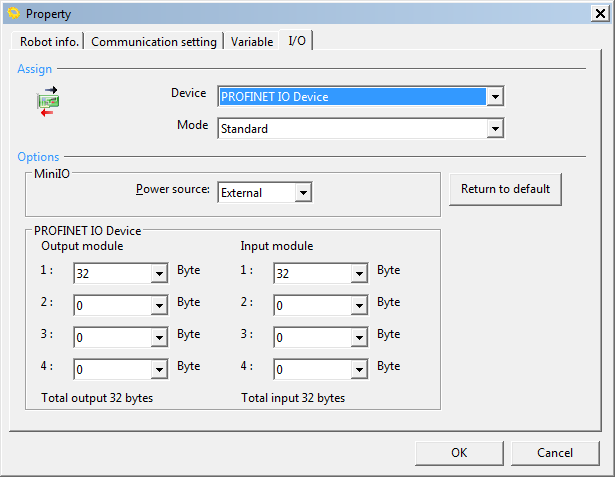Open Input module 4 byte dropdown
This screenshot has height=477, width=615.
(x=358, y=370)
